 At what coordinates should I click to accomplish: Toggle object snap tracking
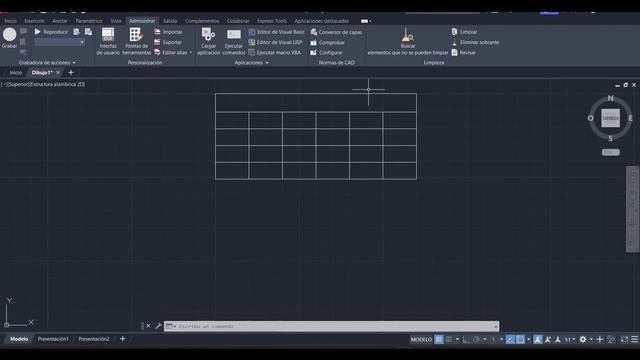(510, 340)
